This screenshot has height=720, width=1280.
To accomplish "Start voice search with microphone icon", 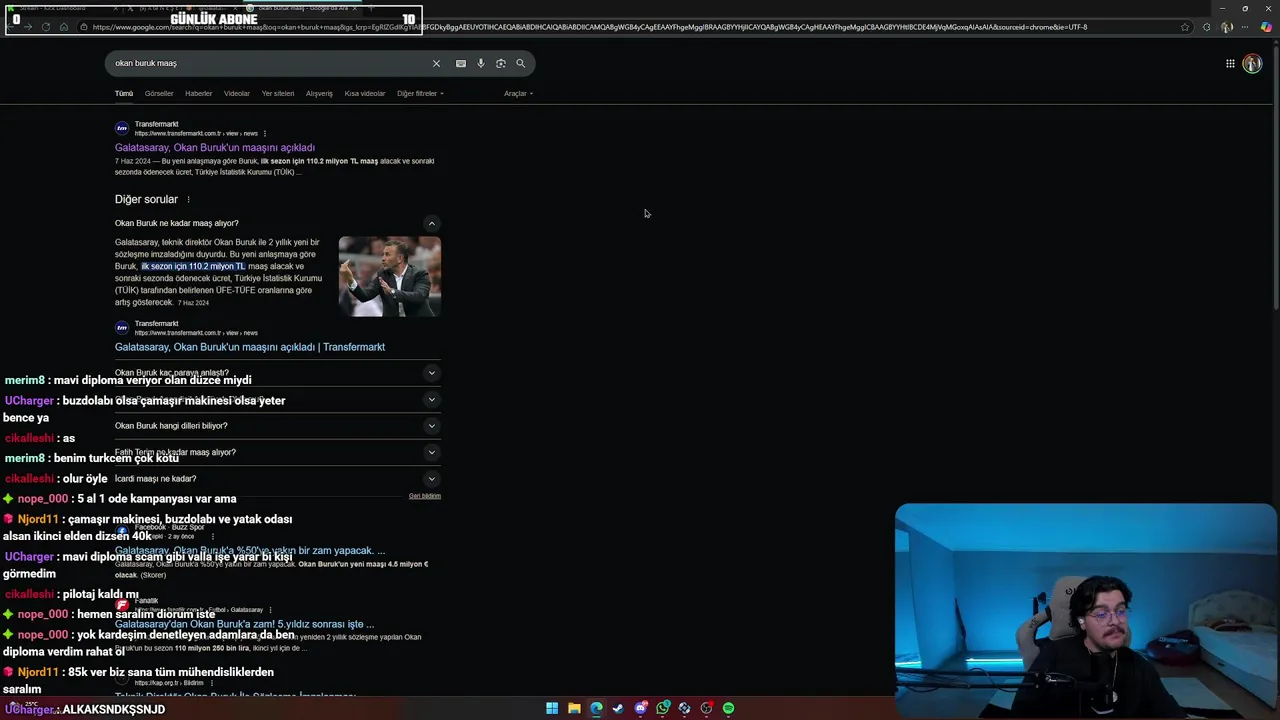I will [480, 63].
